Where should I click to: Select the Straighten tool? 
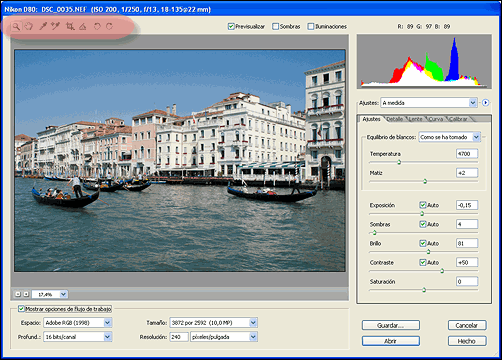point(83,26)
